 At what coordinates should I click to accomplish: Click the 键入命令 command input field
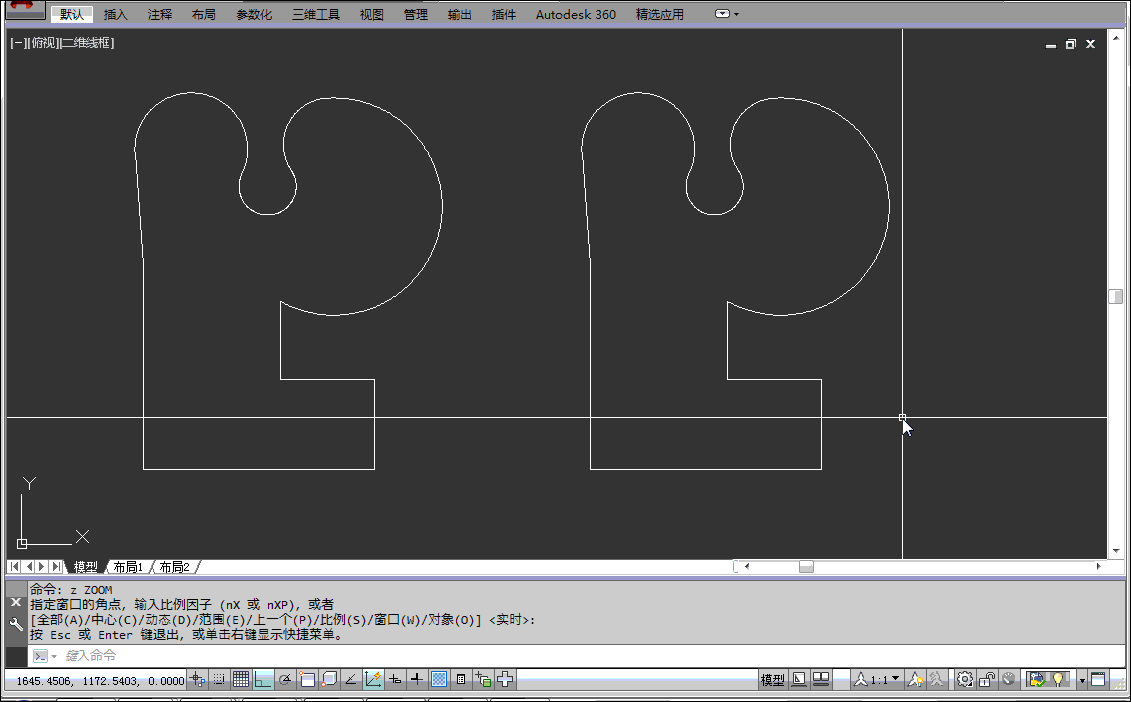(x=577, y=656)
